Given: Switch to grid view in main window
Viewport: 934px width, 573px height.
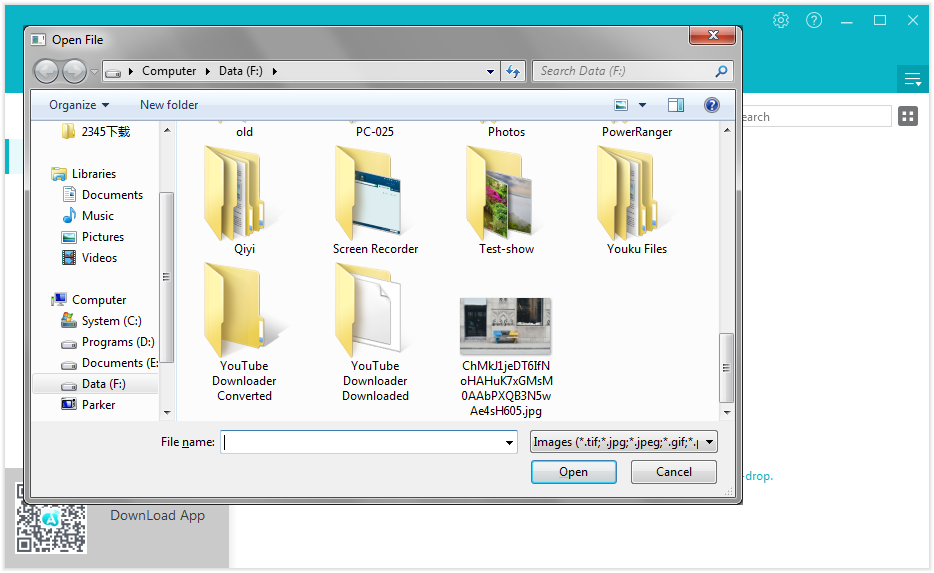Looking at the screenshot, I should (x=908, y=116).
